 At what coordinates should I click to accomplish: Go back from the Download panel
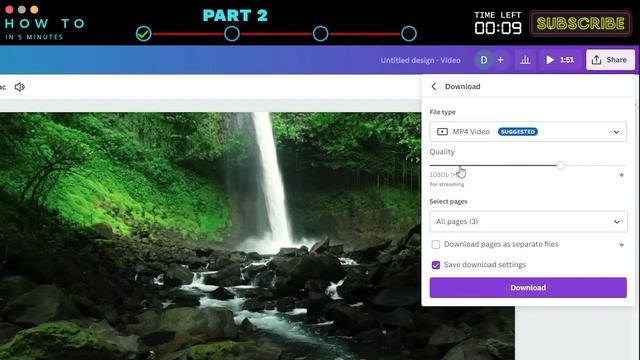434,87
